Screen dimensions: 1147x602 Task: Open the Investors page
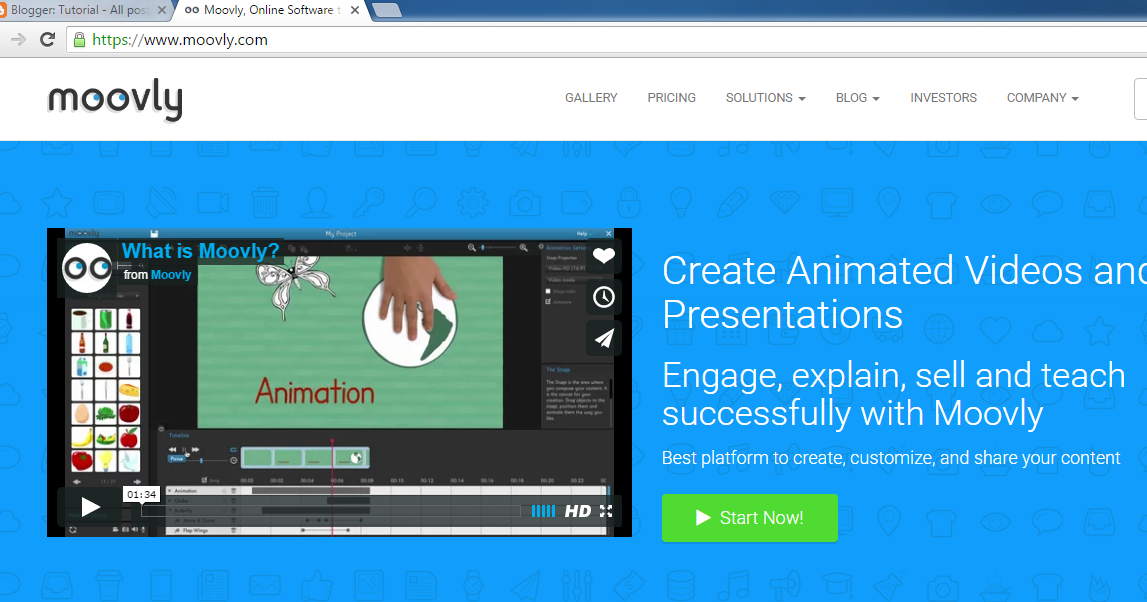tap(943, 98)
